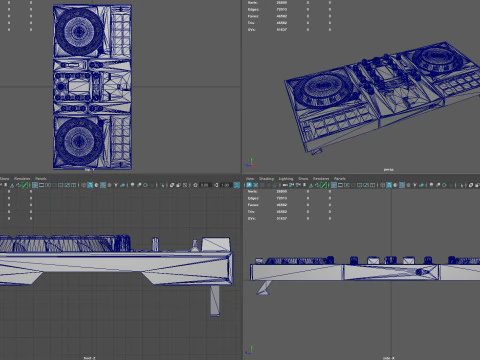Toggle Safe Action in the side view panel toolbar
Screen dimensions: 480x360
click(366, 185)
